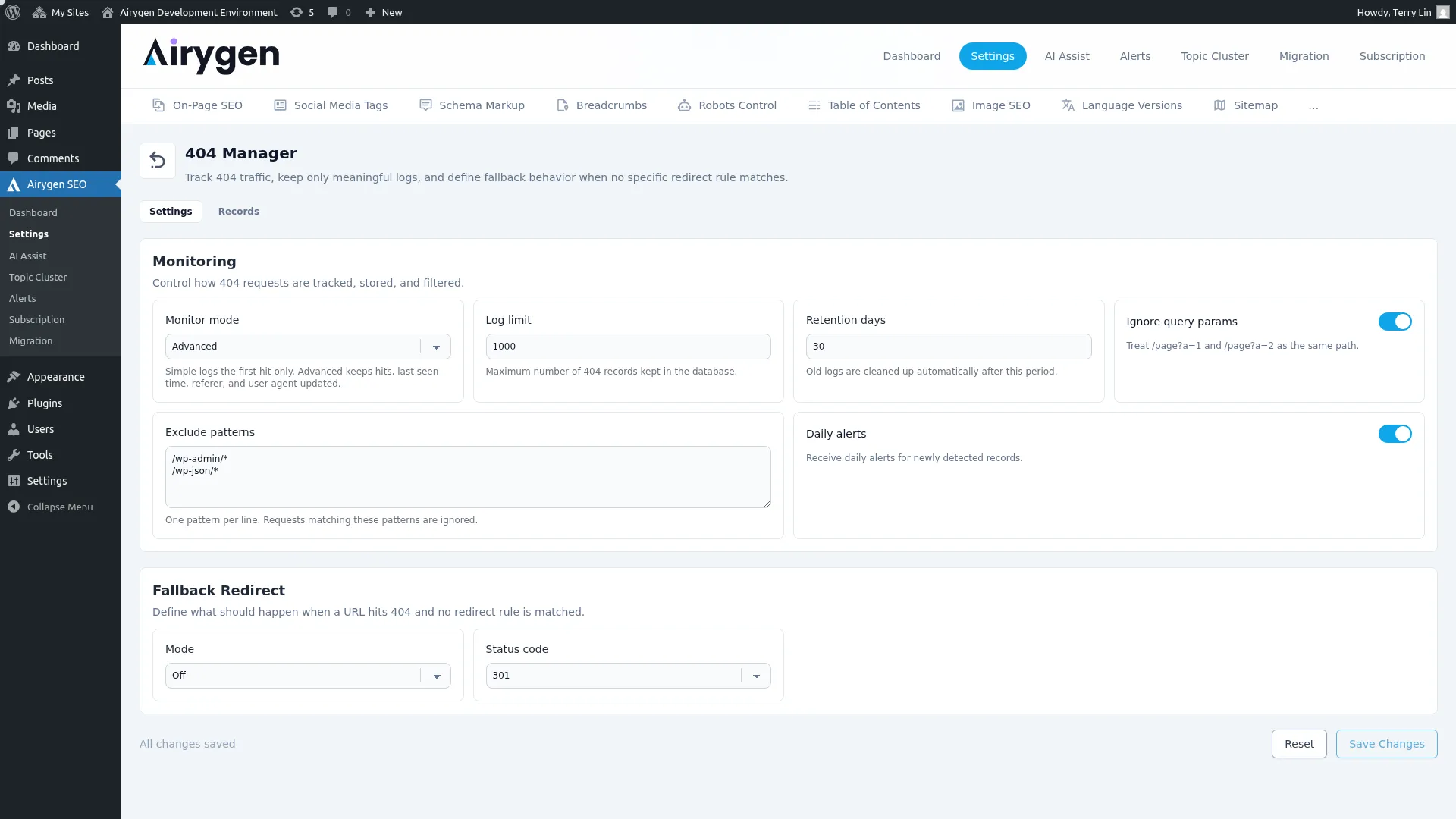Click the Sitemap map icon

tap(1219, 105)
